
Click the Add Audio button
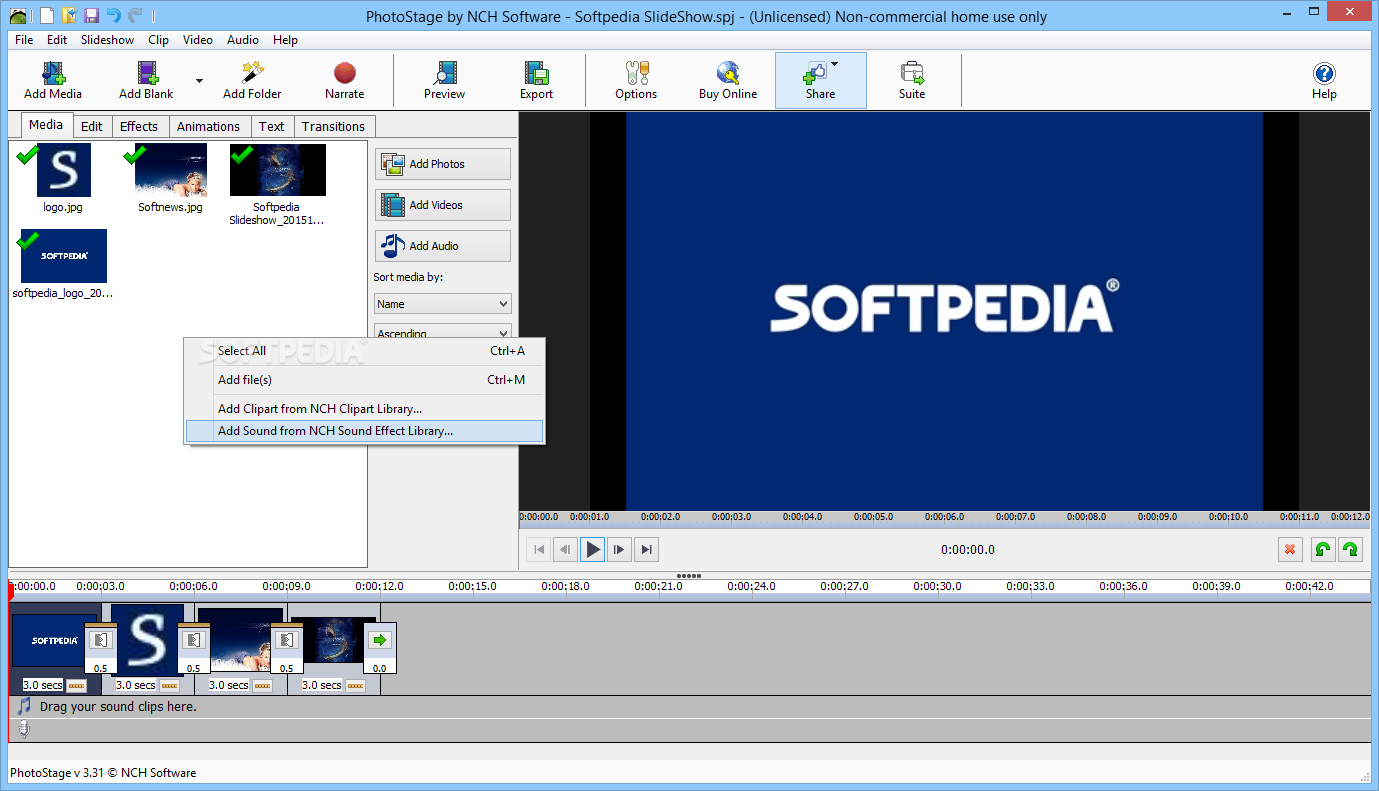point(443,246)
